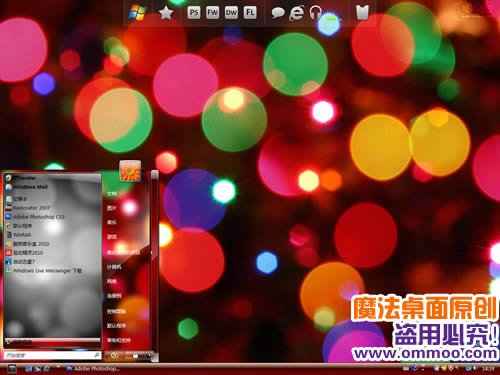500x375 pixels.
Task: Launch Internet Explorer from the top dock
Action: click(296, 13)
